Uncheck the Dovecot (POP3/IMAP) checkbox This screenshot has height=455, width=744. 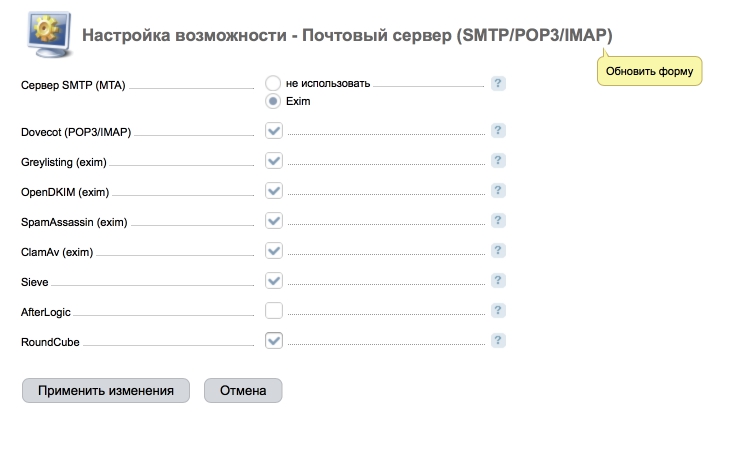point(274,131)
